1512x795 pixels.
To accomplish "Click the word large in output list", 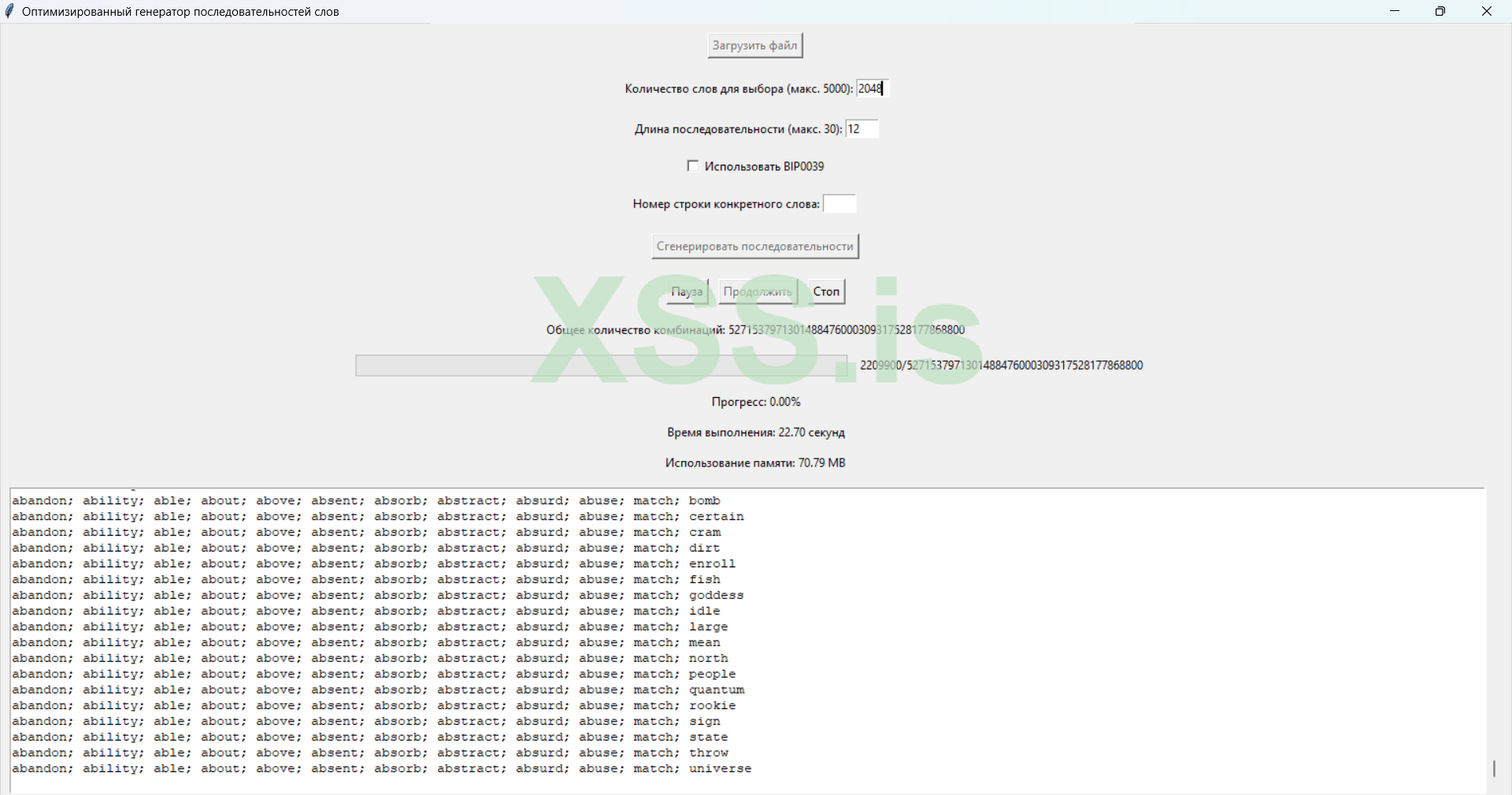I will (709, 627).
